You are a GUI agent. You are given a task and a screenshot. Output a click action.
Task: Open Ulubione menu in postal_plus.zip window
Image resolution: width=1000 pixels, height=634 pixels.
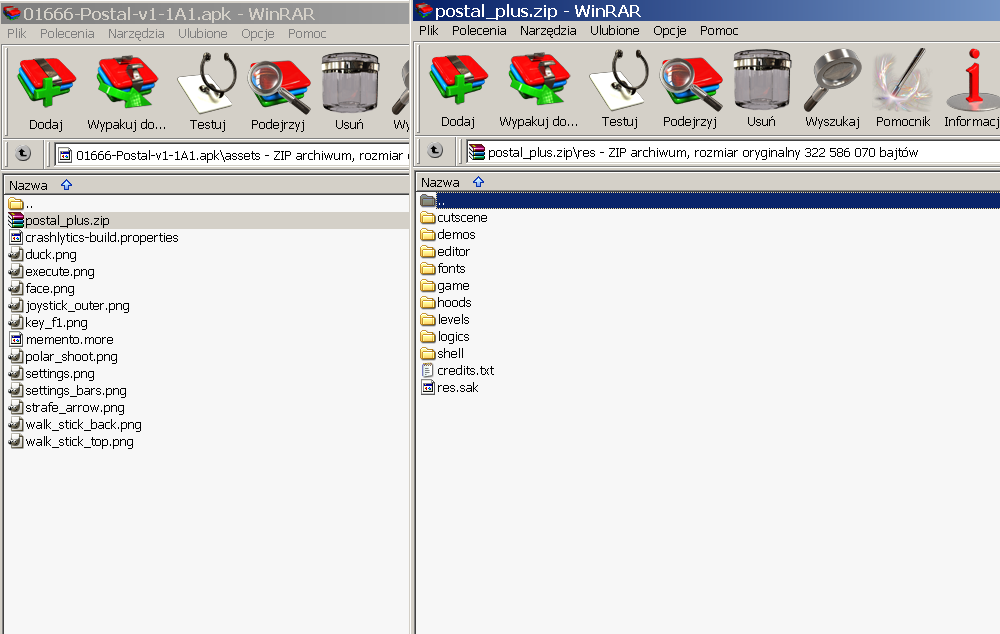coord(615,31)
